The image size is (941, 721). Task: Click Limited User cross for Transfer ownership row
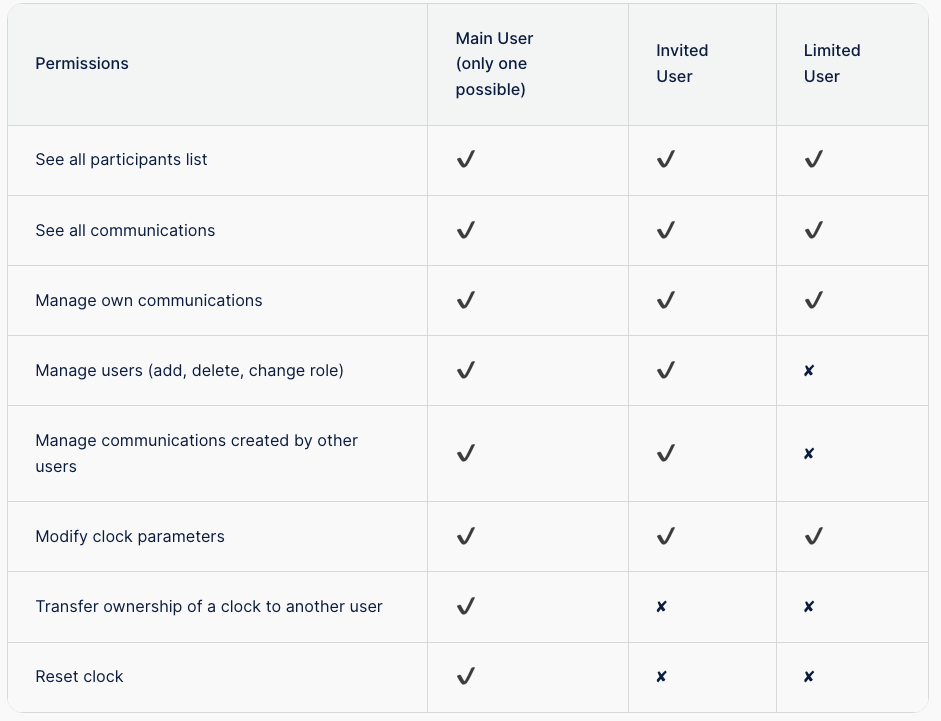(x=809, y=606)
